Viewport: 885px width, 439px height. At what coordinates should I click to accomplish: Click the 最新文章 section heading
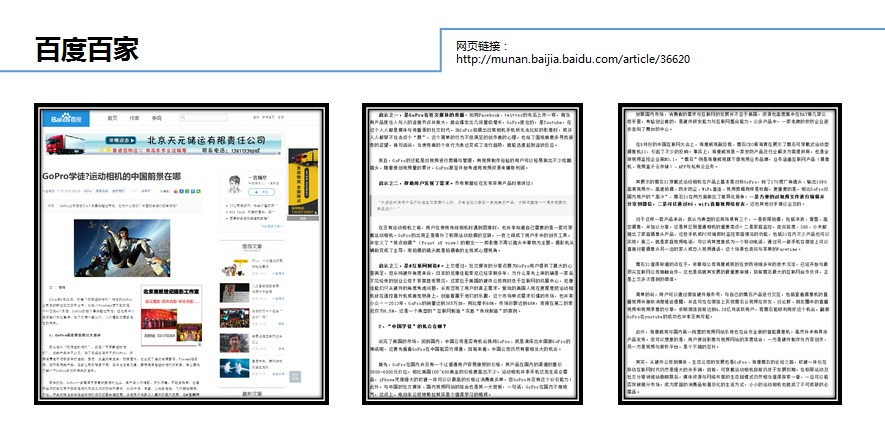[x=252, y=394]
